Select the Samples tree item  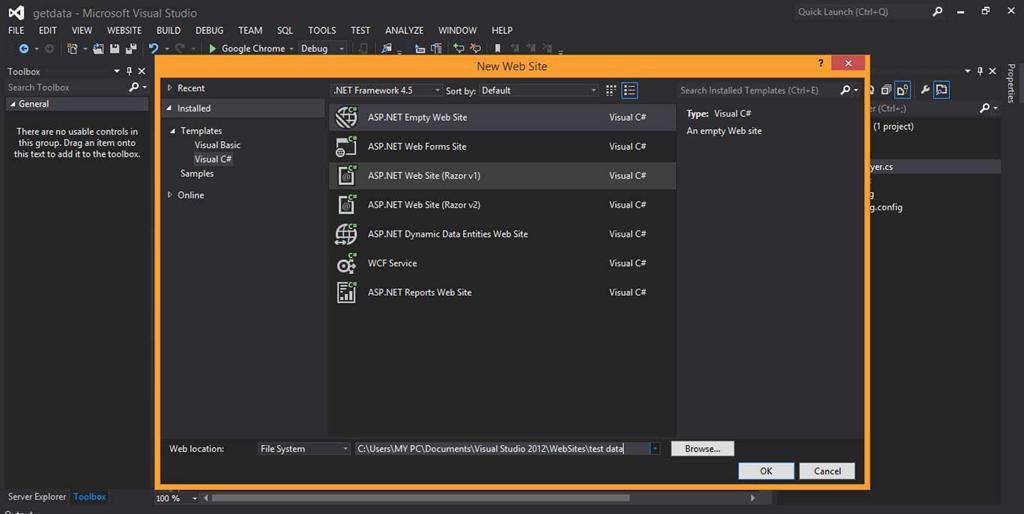click(197, 174)
